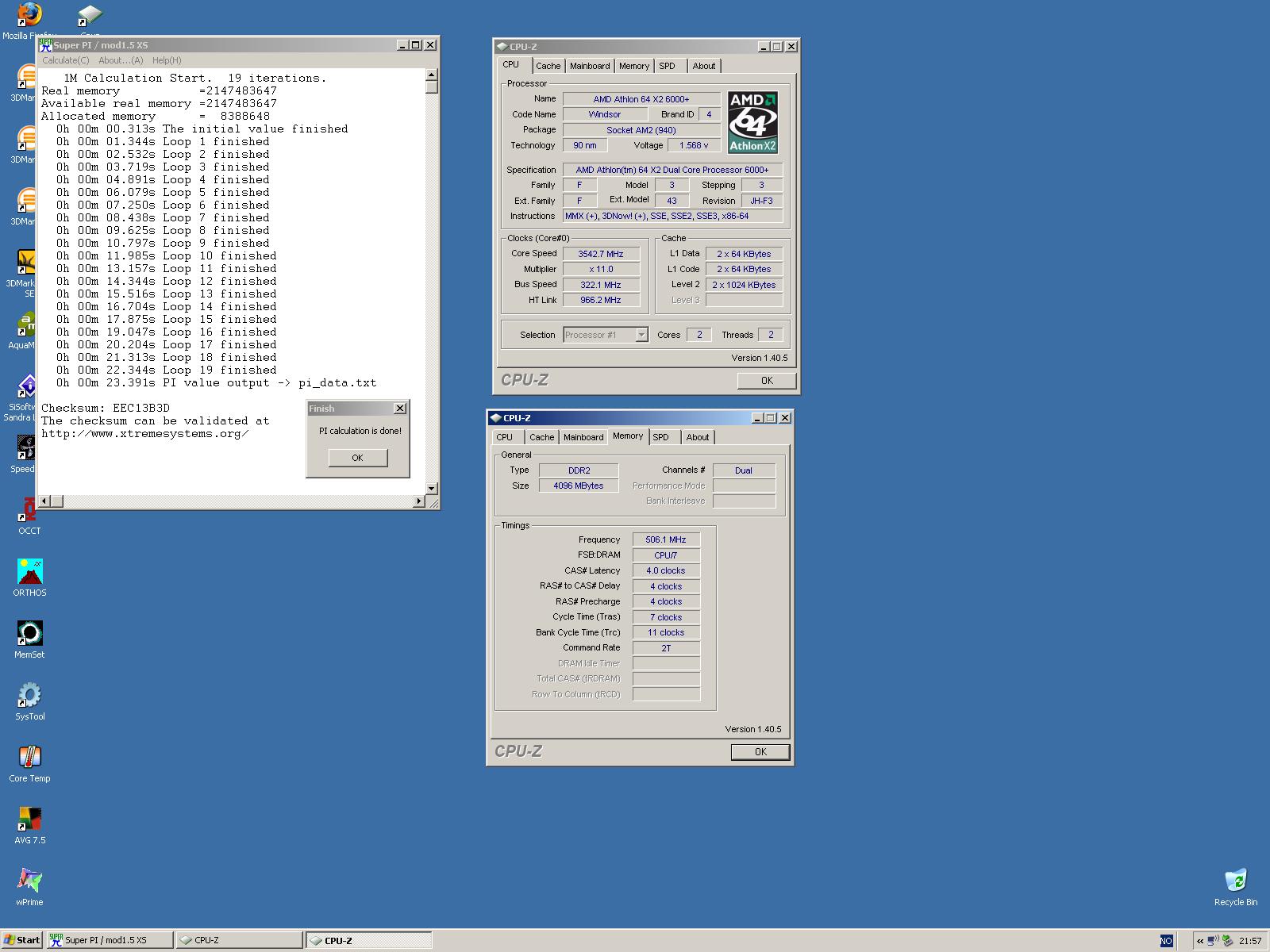Open the Start menu
Viewport: 1270px width, 952px height.
[22, 940]
